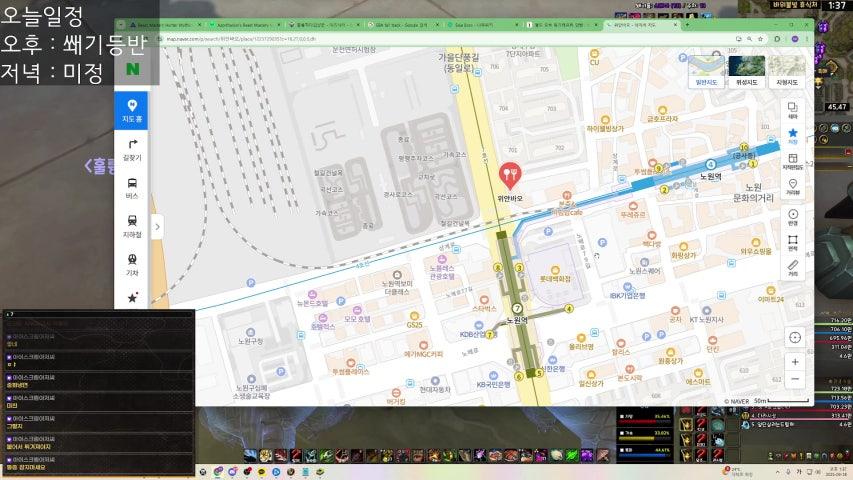Image resolution: width=853 pixels, height=480 pixels.
Task: Select the 반경 radius tool
Action: 793,217
